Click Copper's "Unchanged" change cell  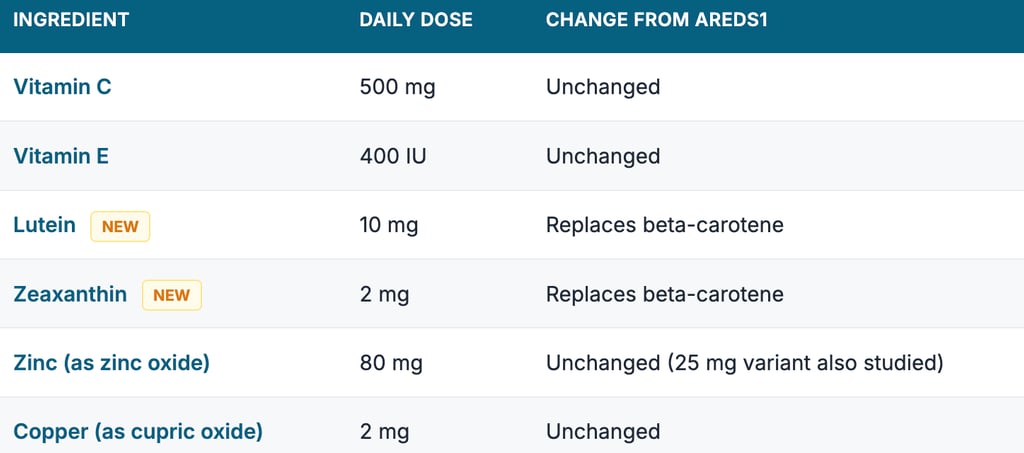[x=603, y=432]
